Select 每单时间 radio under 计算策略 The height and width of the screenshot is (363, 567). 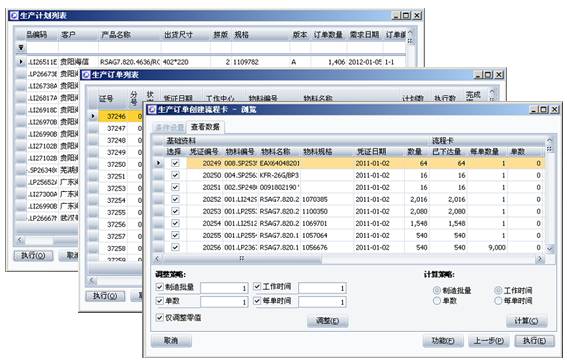[x=498, y=301]
